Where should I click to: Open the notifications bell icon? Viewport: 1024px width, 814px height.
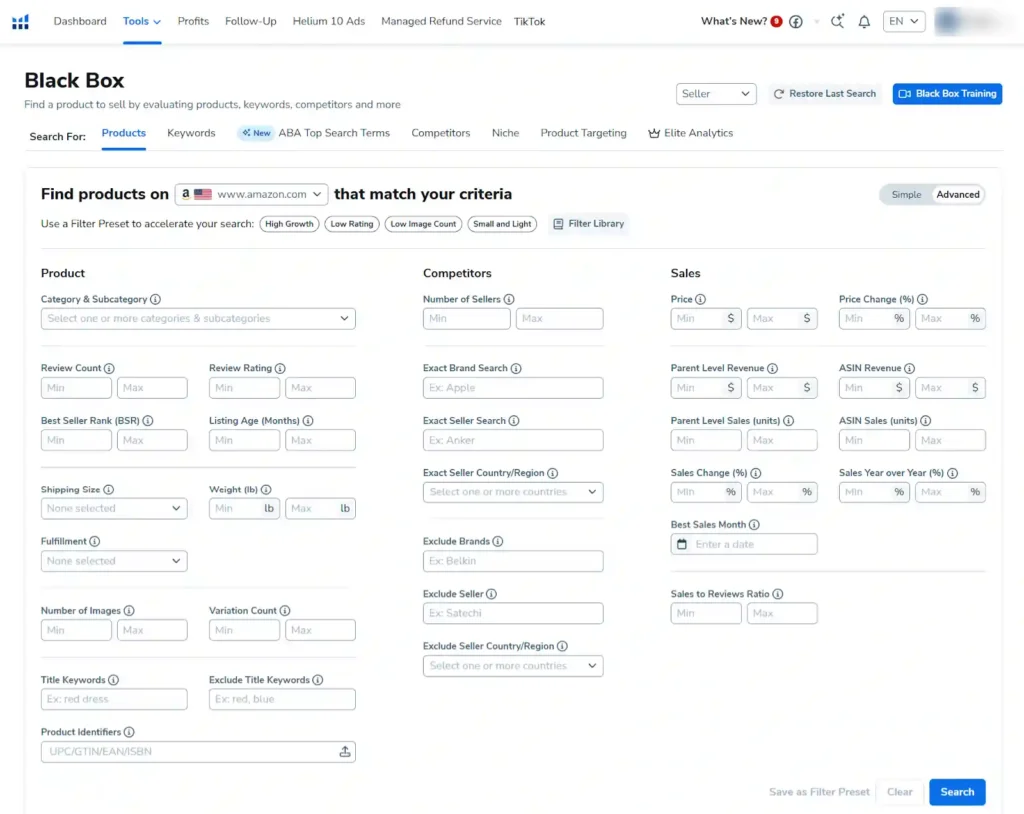[x=864, y=22]
